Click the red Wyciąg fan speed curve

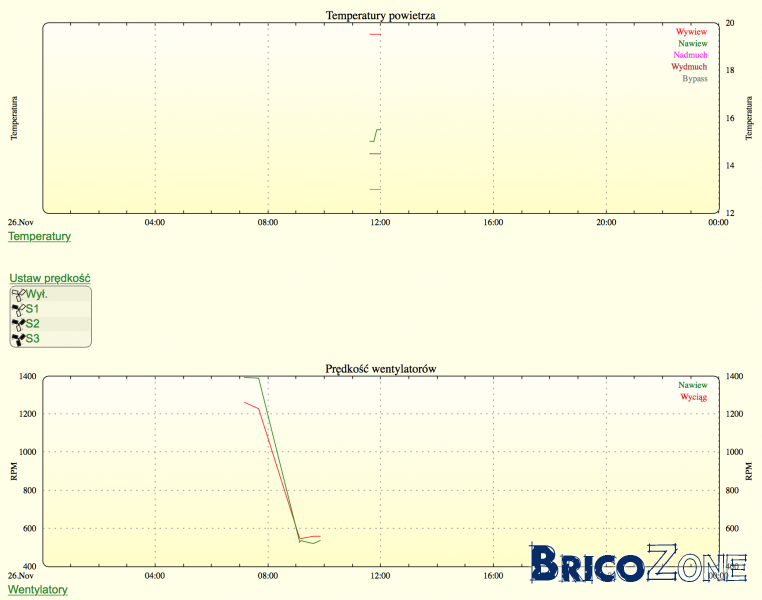[x=277, y=462]
